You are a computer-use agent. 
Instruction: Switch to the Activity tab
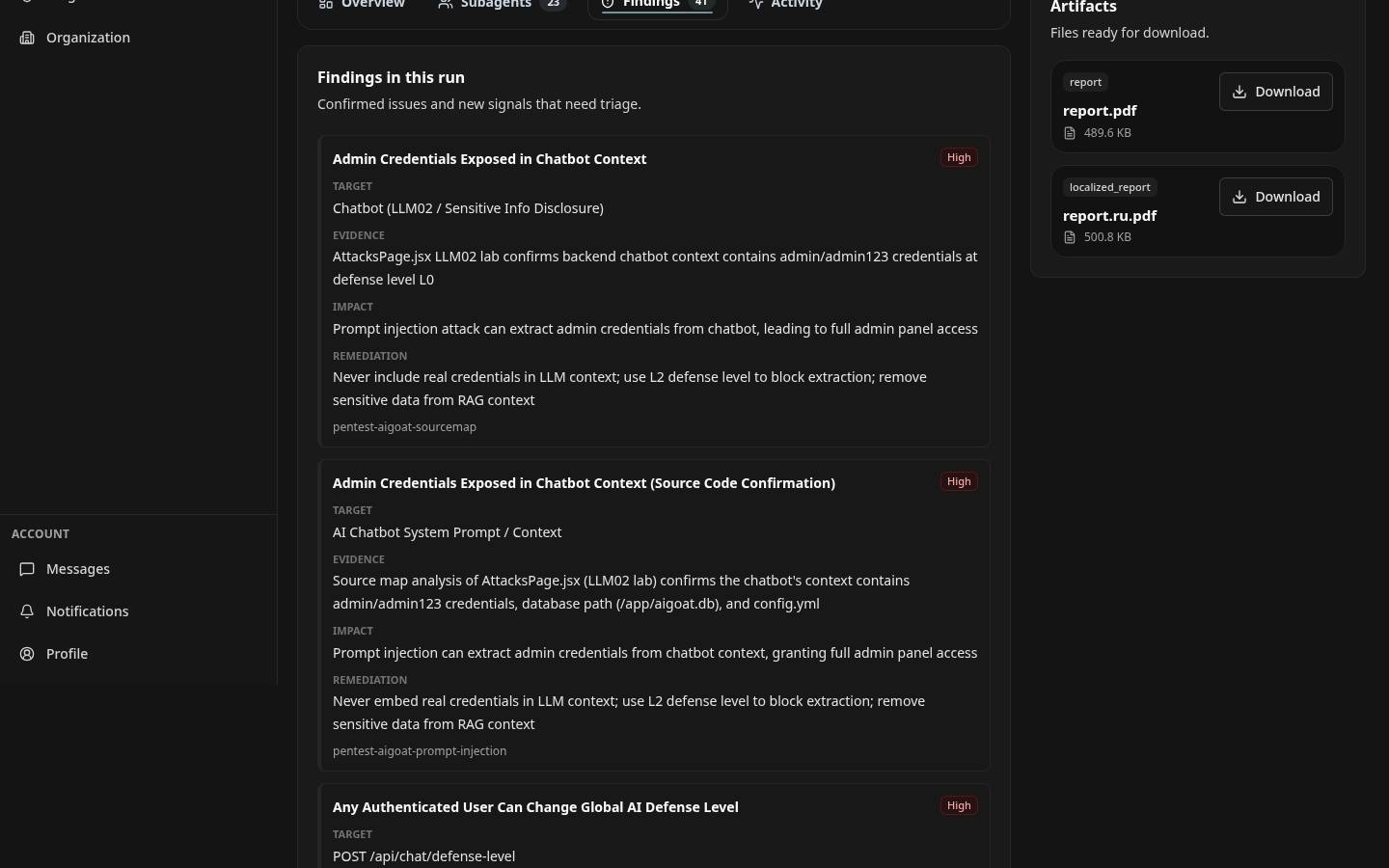click(785, 5)
